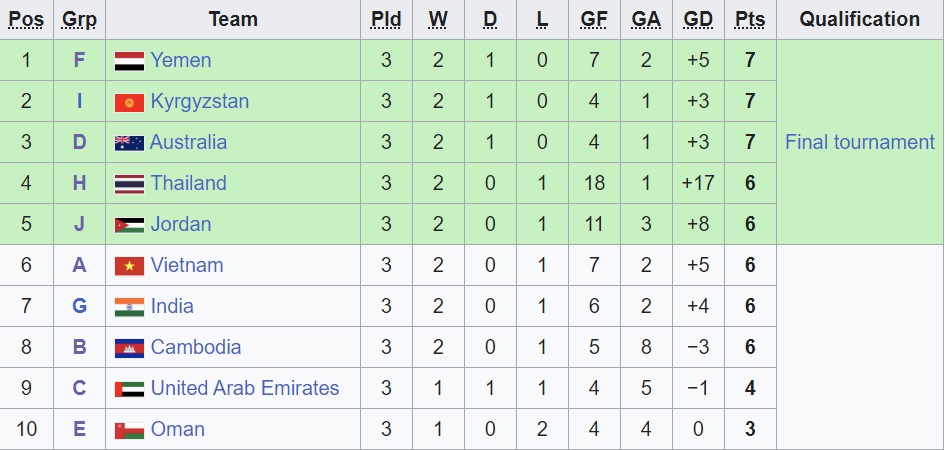Open the Yemen team link

(x=181, y=60)
